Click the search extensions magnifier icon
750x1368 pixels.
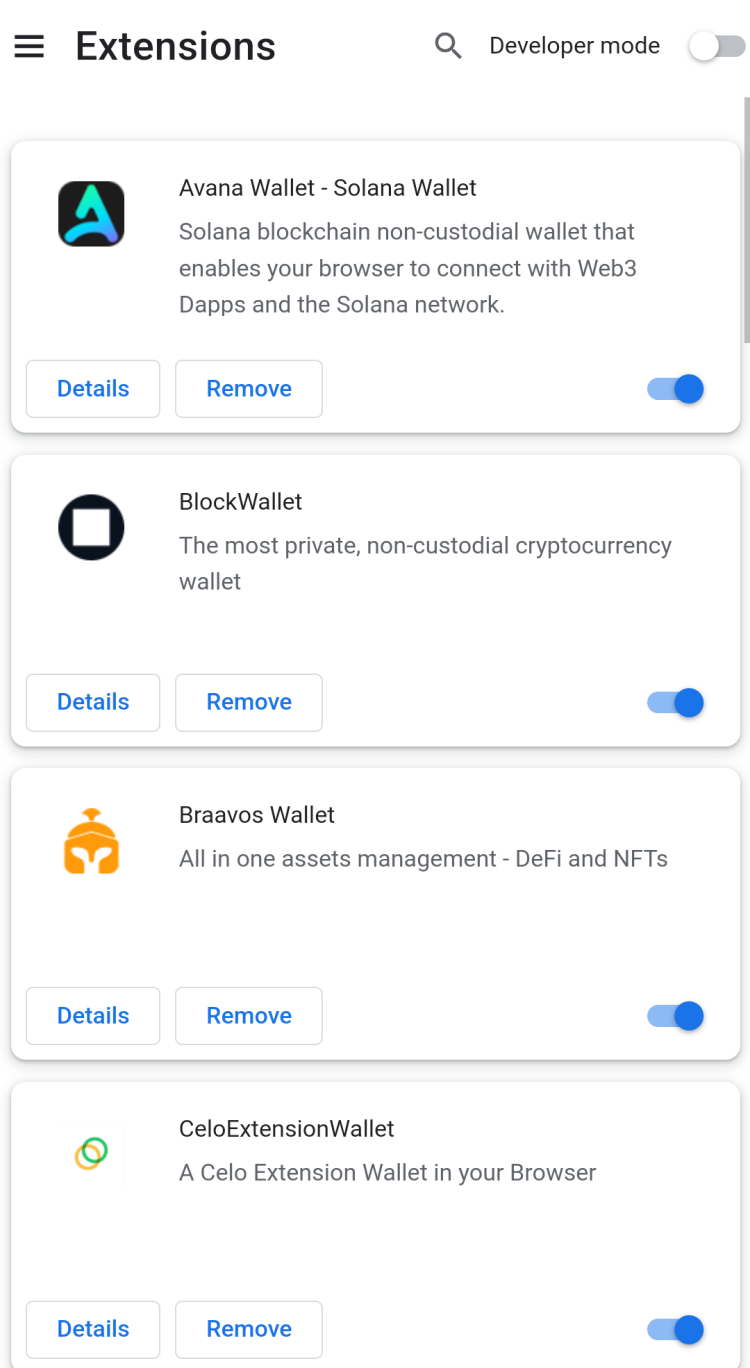pyautogui.click(x=448, y=46)
